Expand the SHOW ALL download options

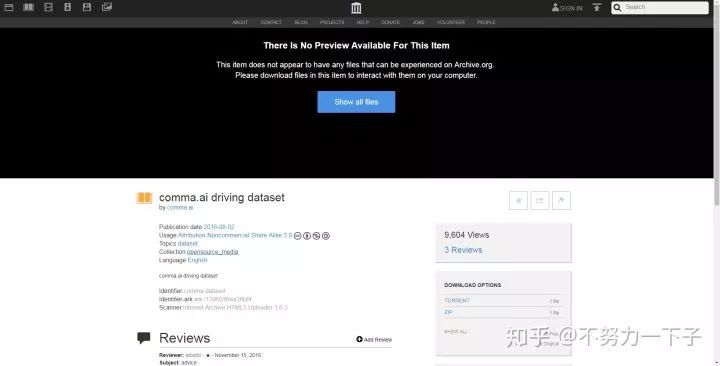pyautogui.click(x=455, y=332)
